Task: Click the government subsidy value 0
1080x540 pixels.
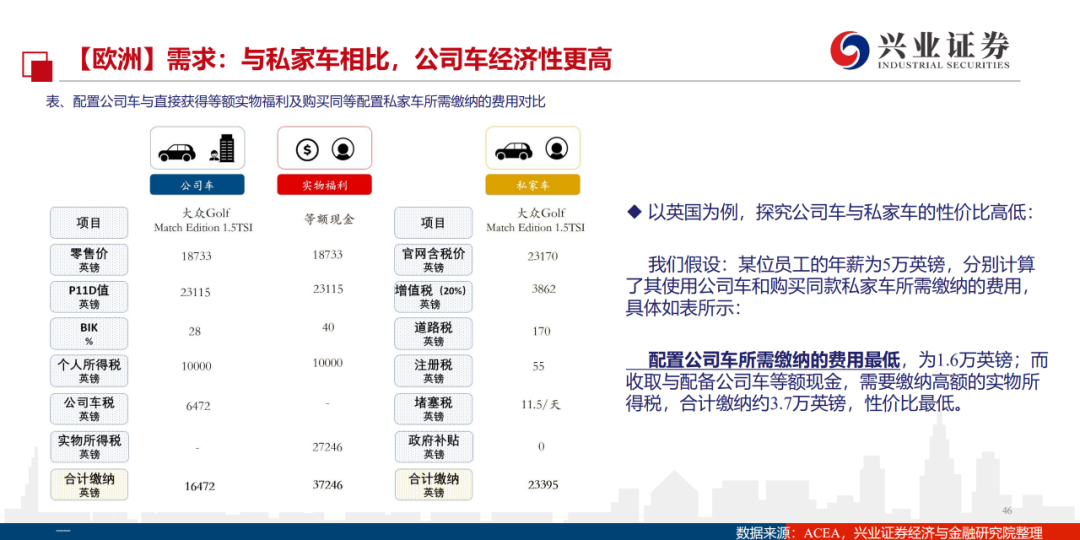Action: (541, 446)
